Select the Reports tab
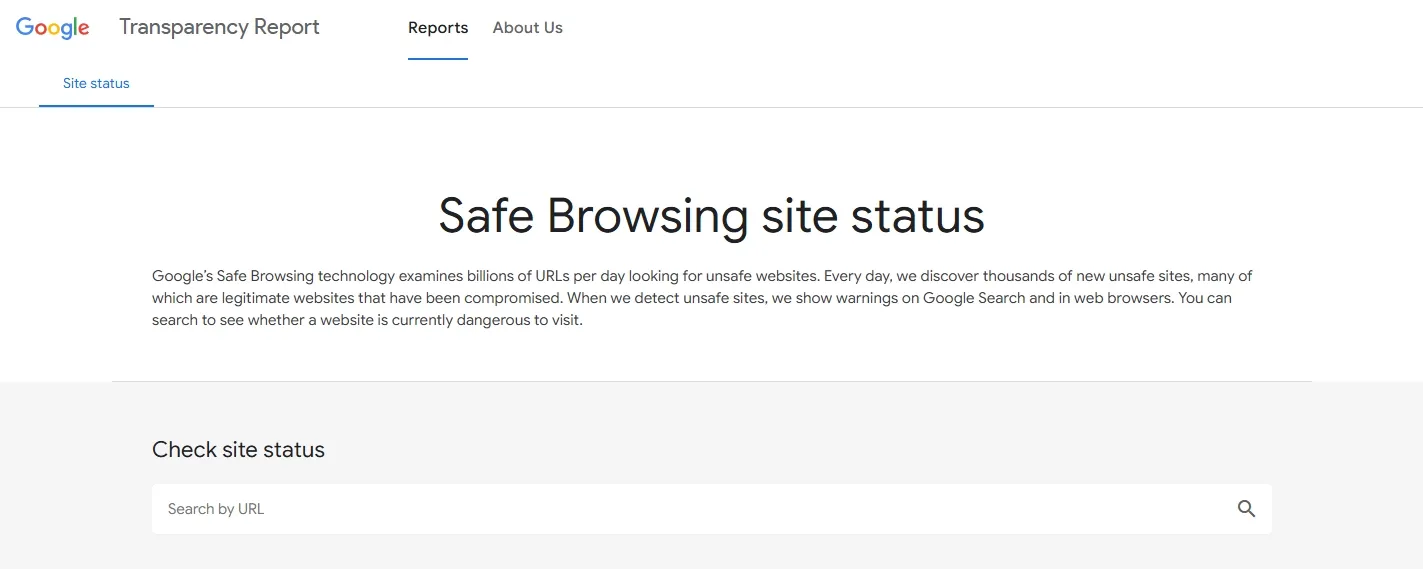This screenshot has height=569, width=1423. 438,28
